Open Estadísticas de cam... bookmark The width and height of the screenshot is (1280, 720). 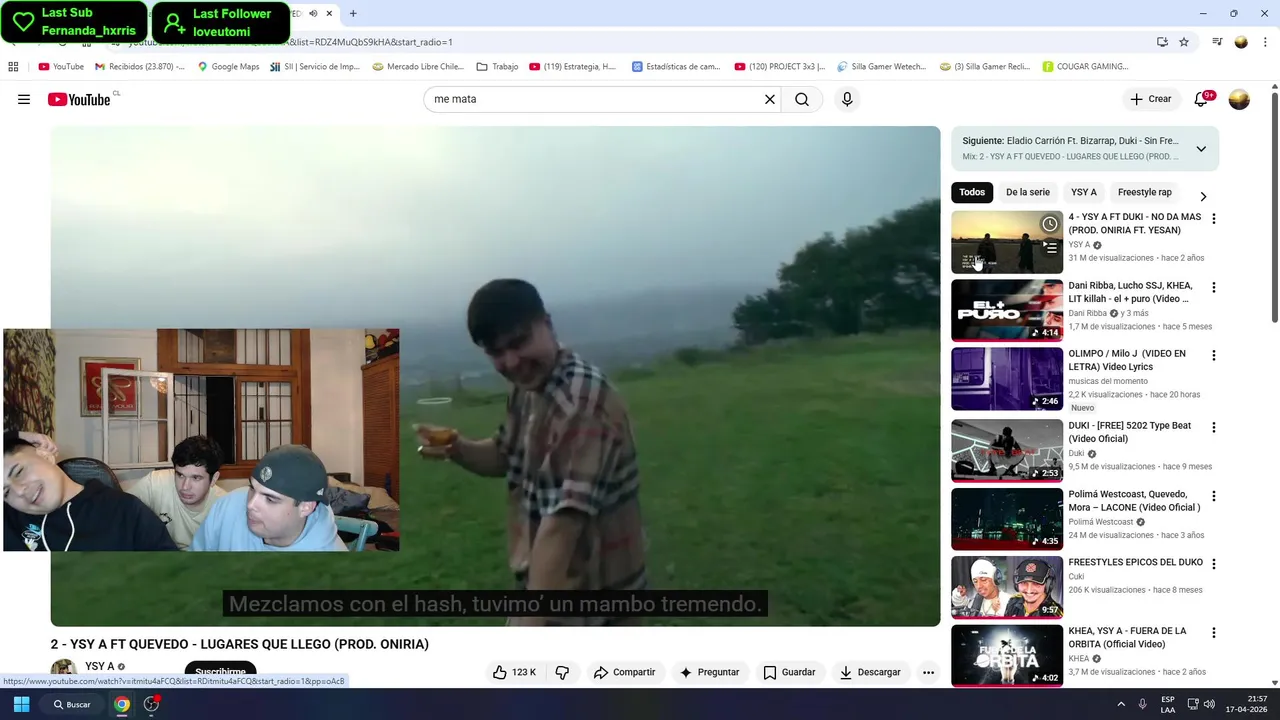(676, 67)
